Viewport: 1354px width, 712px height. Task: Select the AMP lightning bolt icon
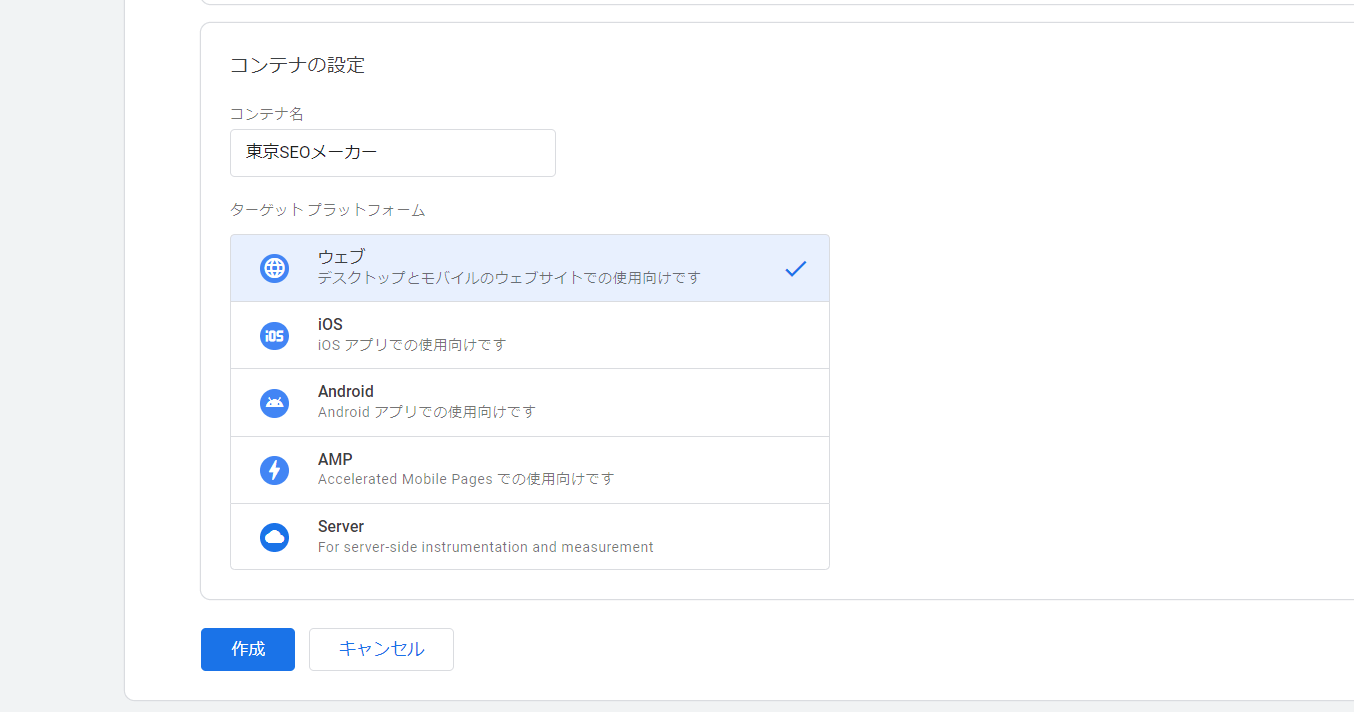coord(274,470)
